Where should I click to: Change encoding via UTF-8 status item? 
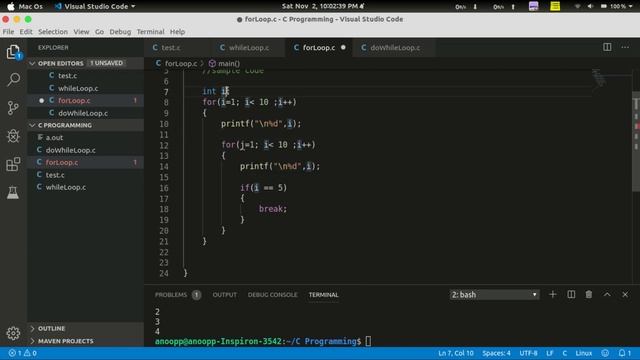tap(528, 353)
